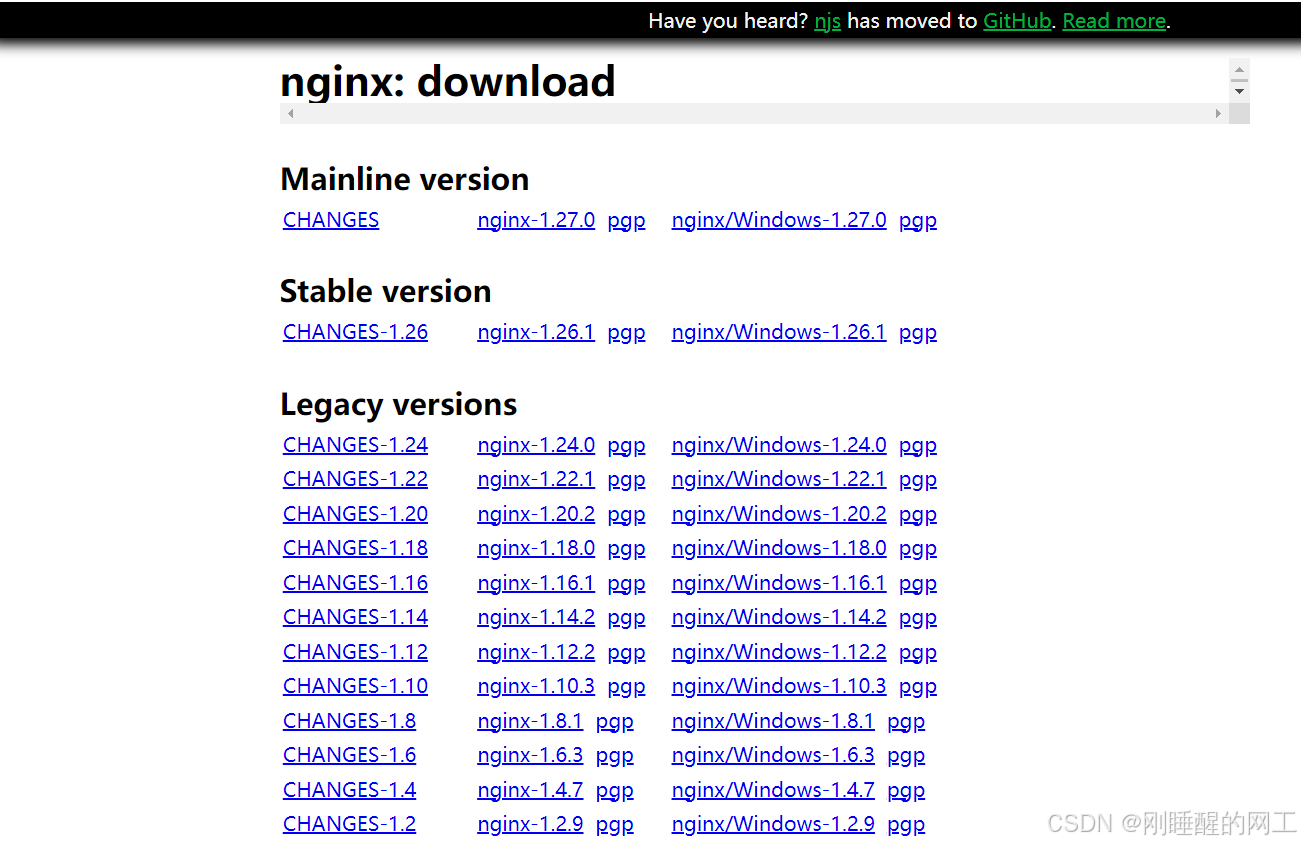Click the scroll down arrow beside the heading
Viewport: 1301px width, 845px height.
1239,91
